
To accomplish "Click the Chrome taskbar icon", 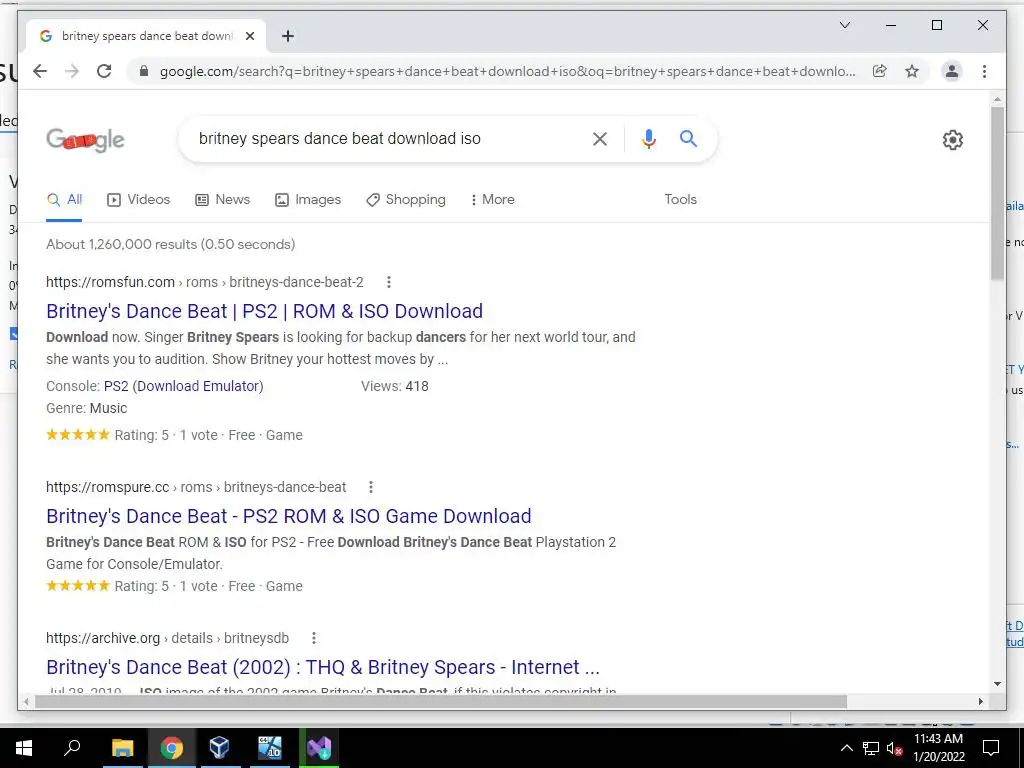I will coord(172,748).
